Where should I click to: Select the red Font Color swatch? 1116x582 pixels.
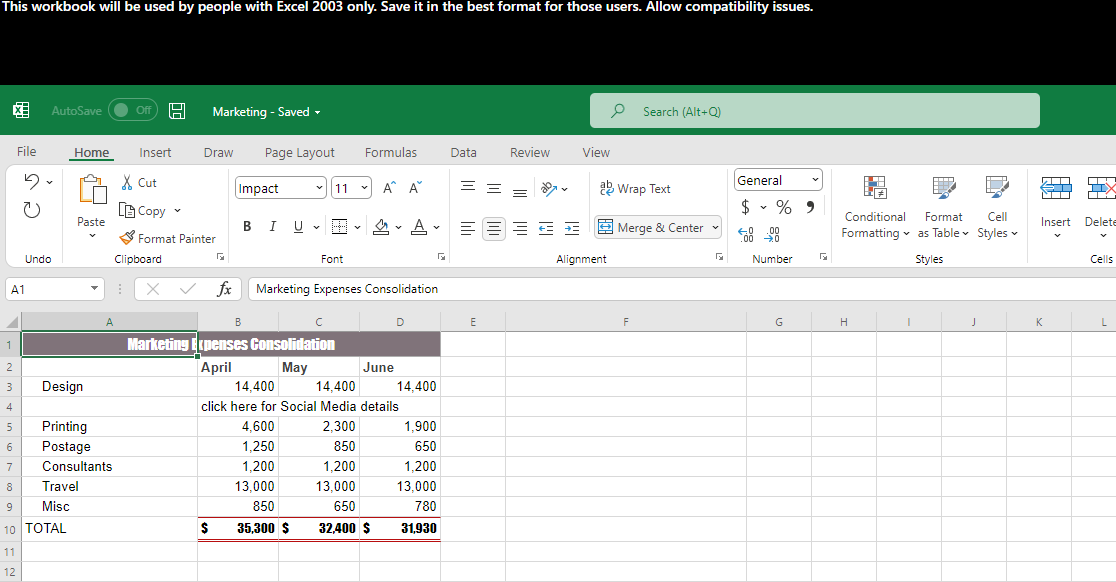(419, 227)
